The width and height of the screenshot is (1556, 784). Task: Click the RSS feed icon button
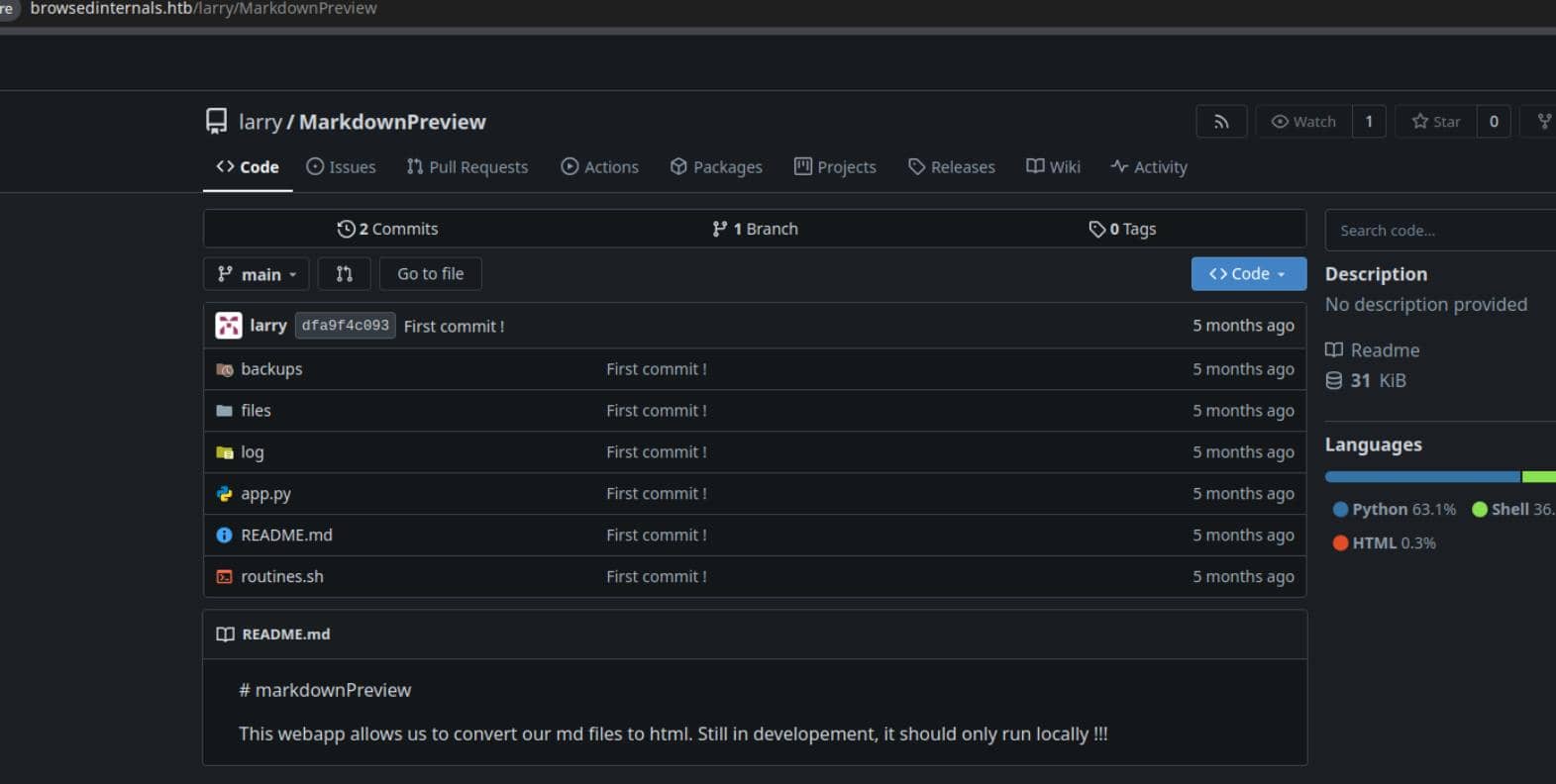click(x=1221, y=122)
